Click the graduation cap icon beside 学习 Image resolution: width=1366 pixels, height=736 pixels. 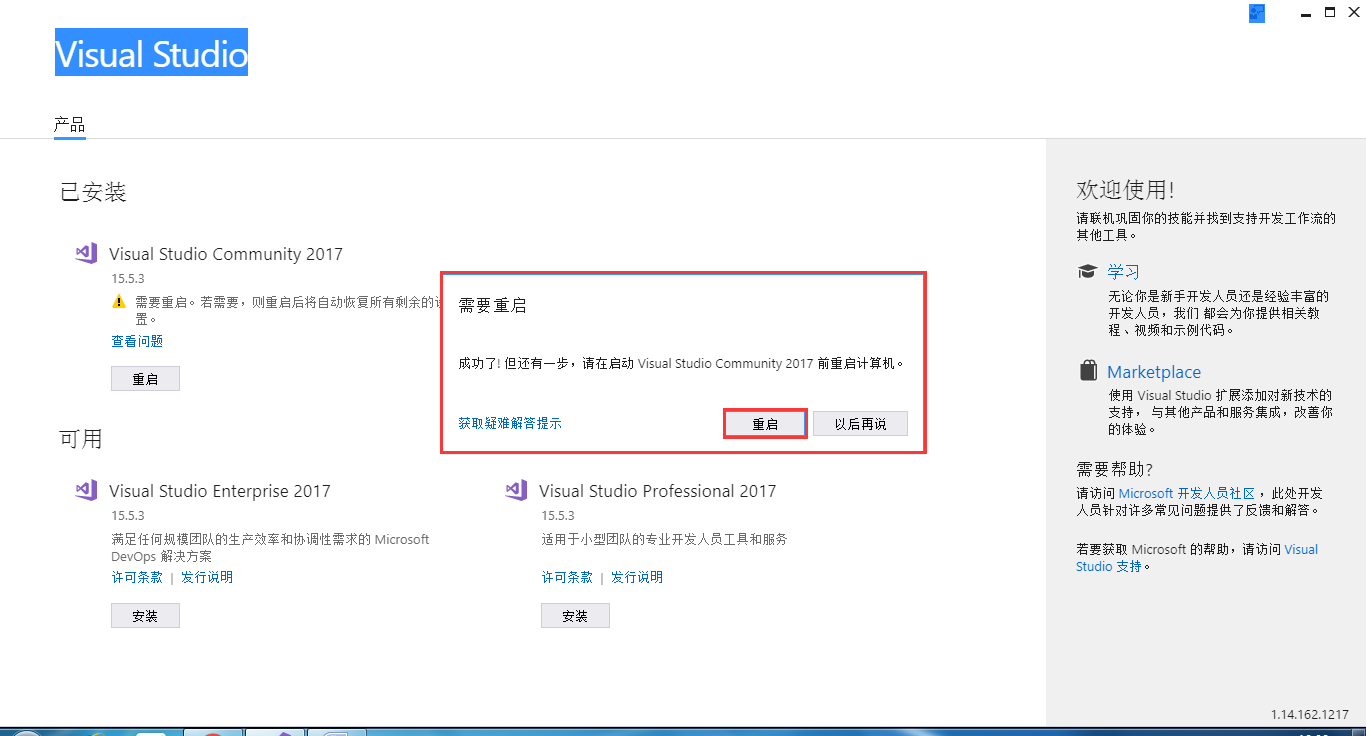(x=1087, y=270)
